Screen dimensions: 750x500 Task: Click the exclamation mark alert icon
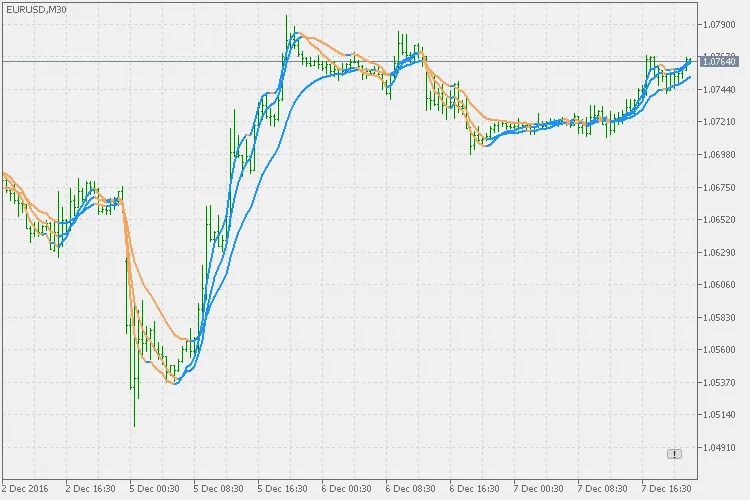point(674,453)
